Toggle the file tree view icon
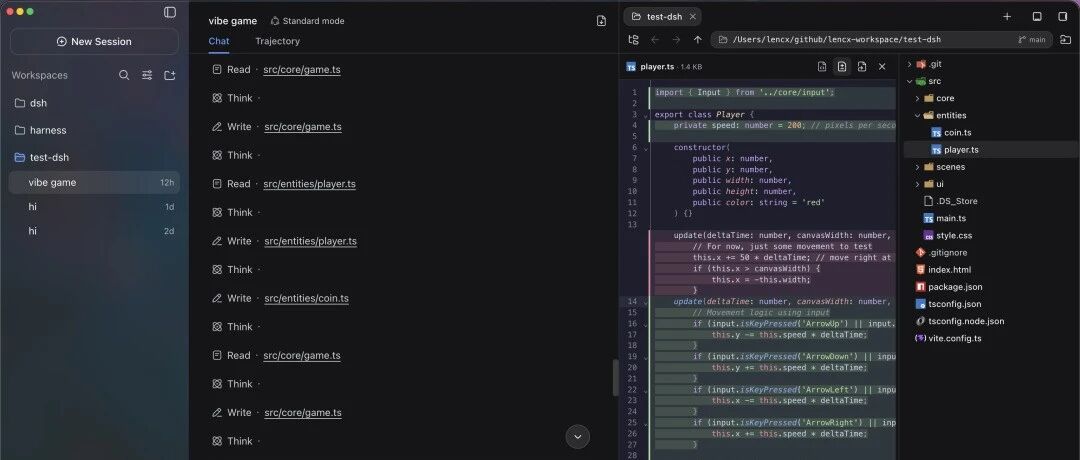This screenshot has height=460, width=1080. tap(634, 40)
